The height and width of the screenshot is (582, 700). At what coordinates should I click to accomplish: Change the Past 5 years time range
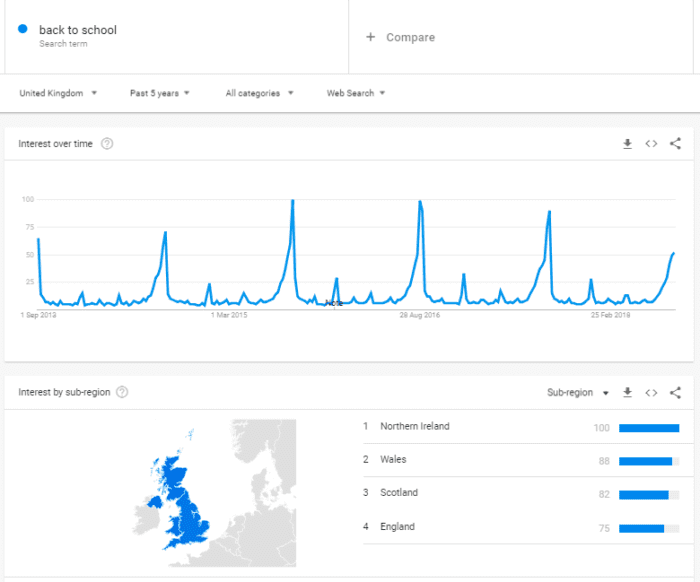160,93
